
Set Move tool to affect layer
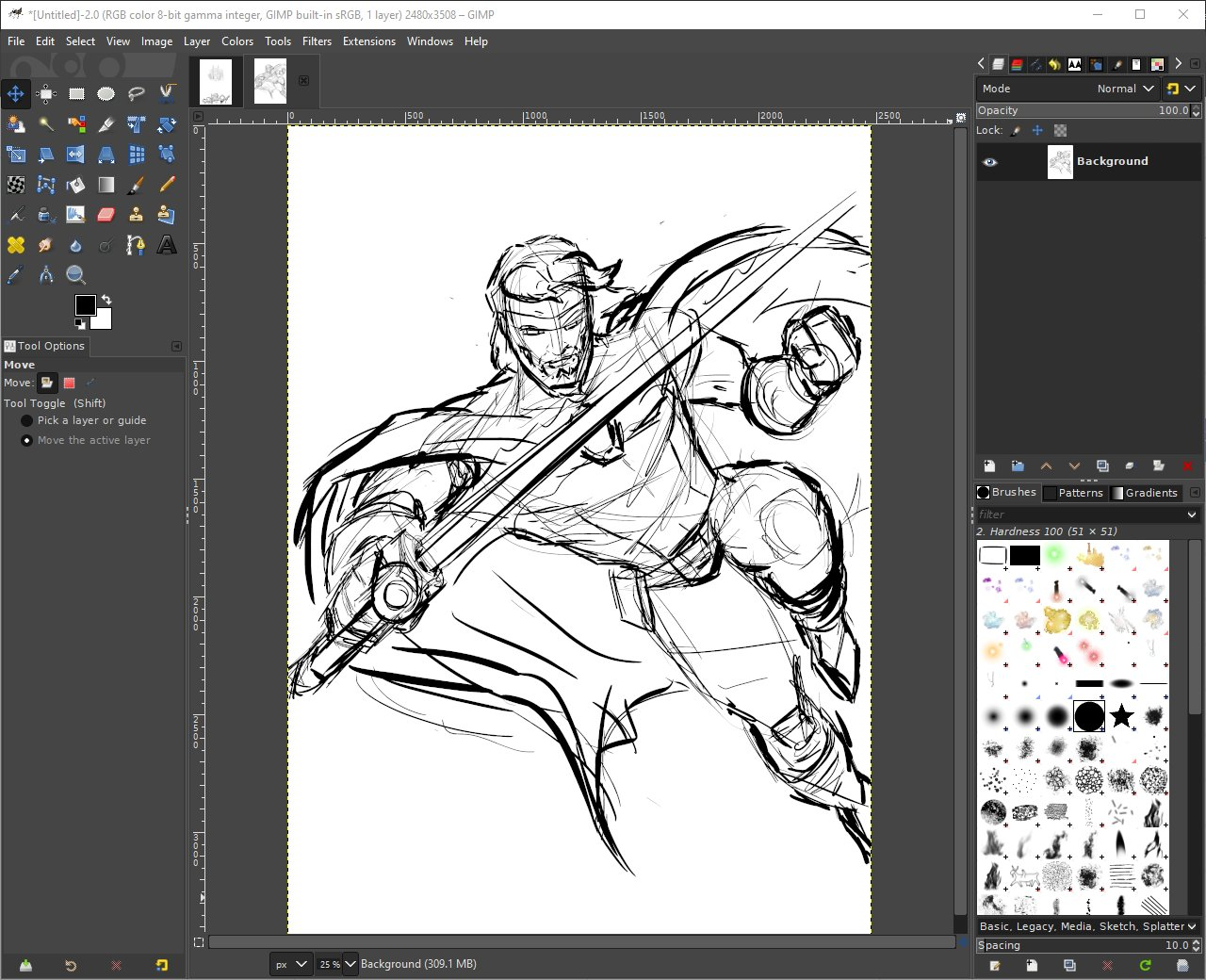click(x=47, y=383)
